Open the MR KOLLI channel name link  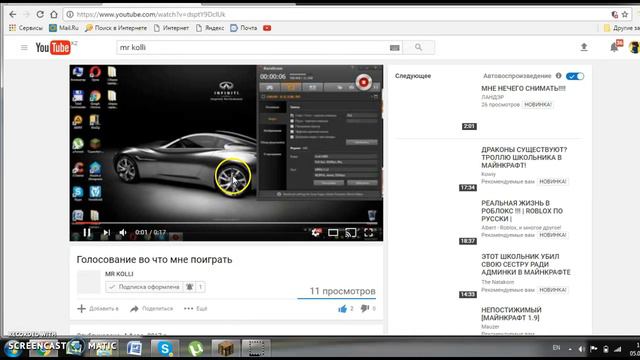pos(119,274)
